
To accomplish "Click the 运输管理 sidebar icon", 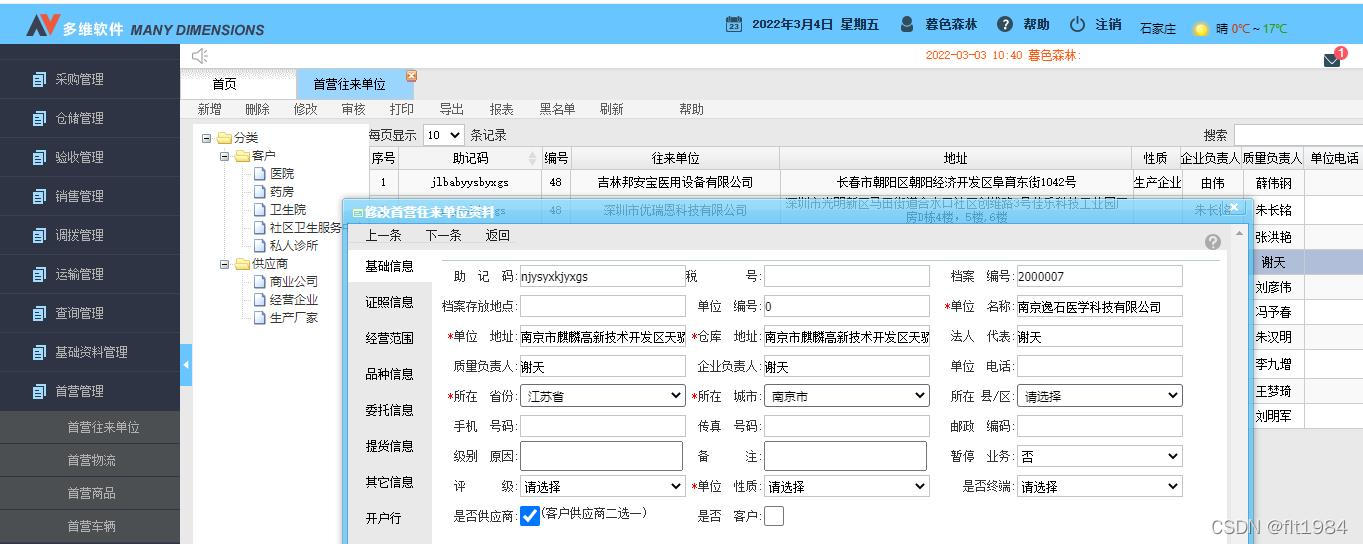I will pos(39,274).
